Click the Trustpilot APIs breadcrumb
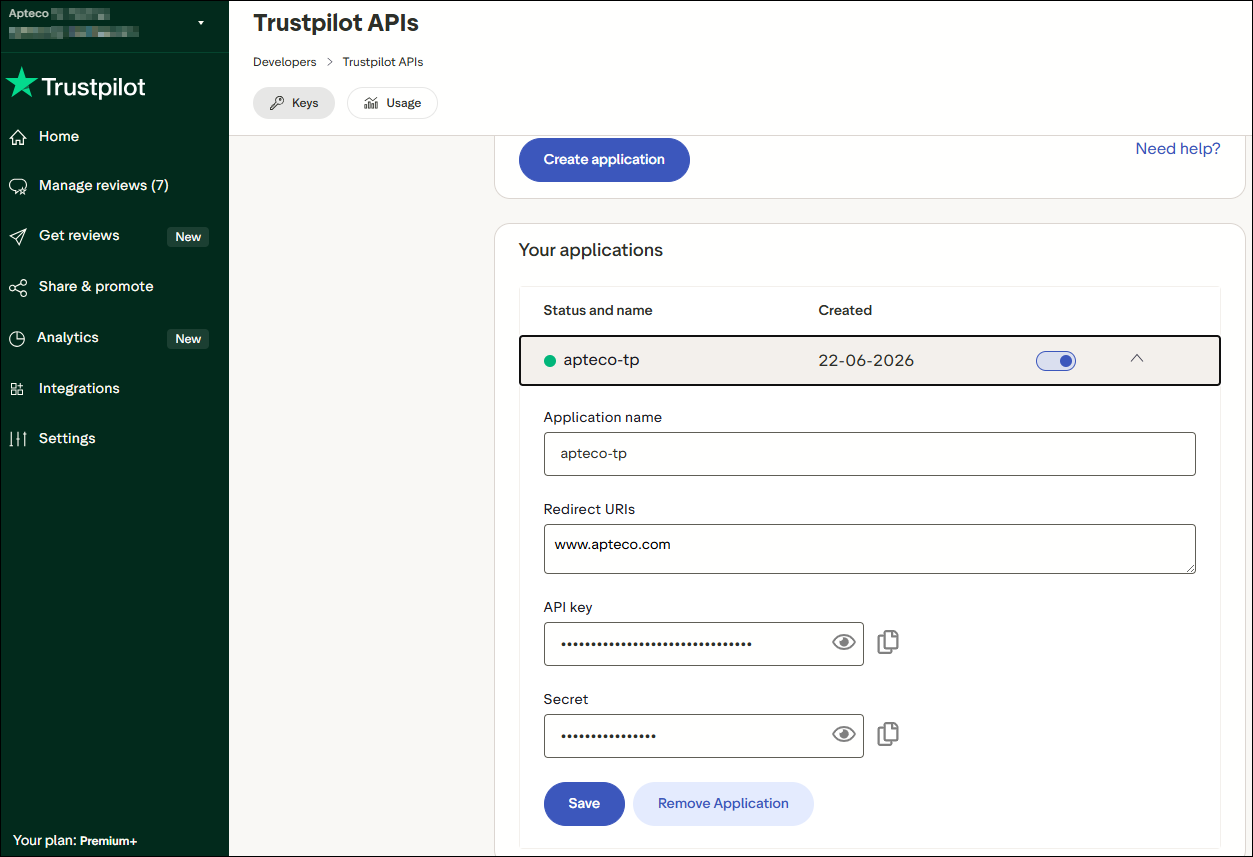 tap(383, 62)
